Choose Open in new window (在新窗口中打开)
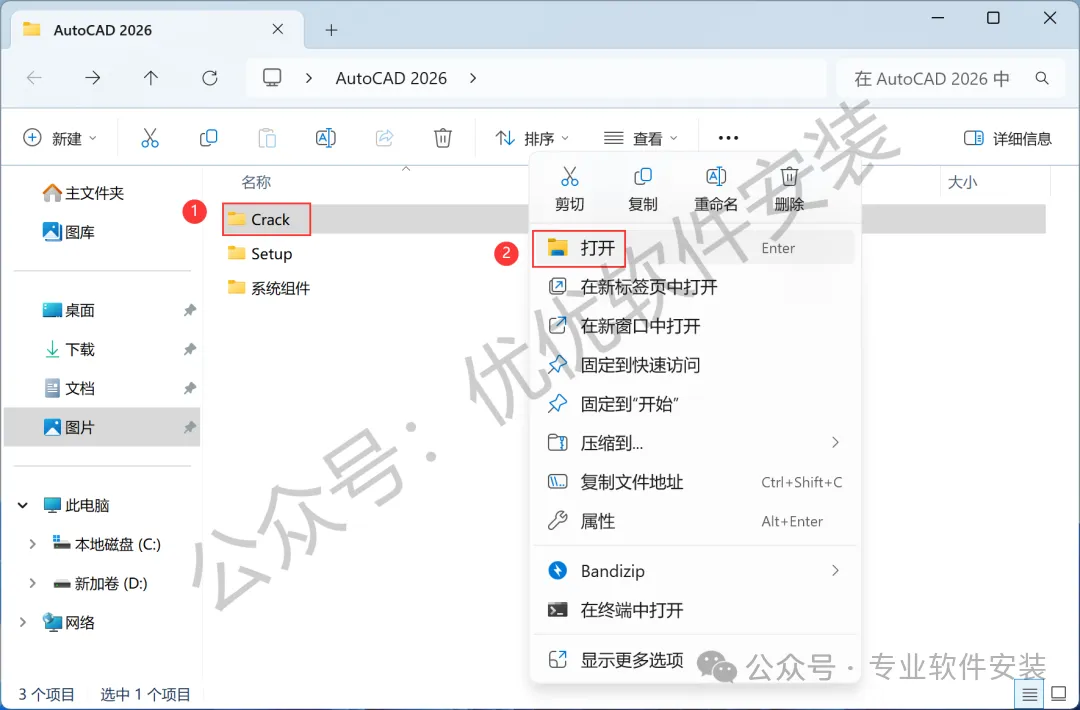 693,326
